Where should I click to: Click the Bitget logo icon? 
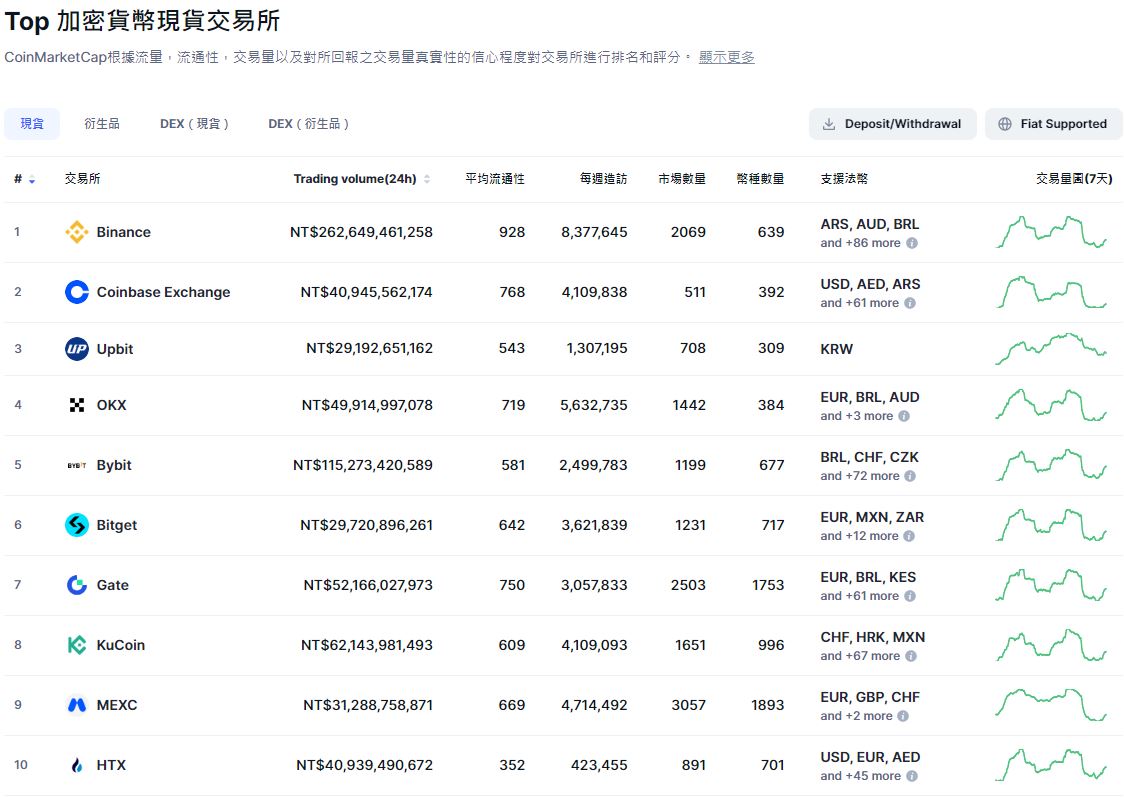77,525
